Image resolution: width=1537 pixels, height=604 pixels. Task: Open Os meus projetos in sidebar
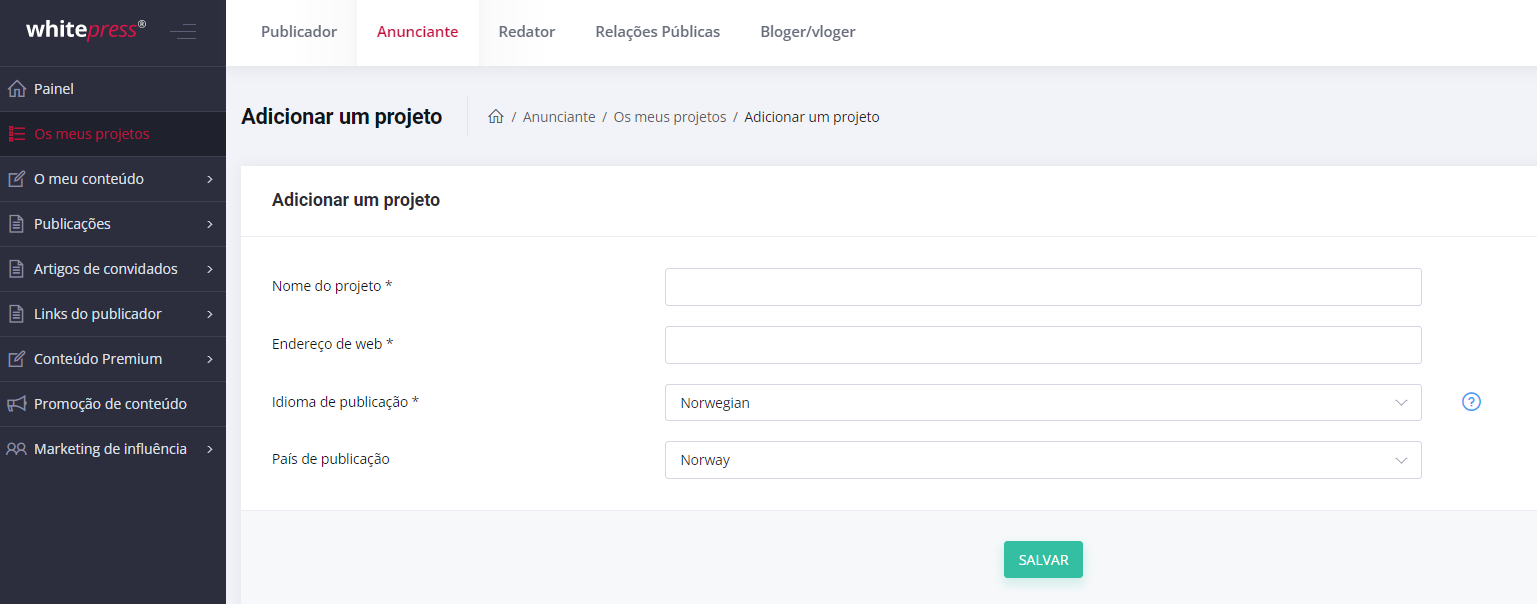[x=113, y=134]
